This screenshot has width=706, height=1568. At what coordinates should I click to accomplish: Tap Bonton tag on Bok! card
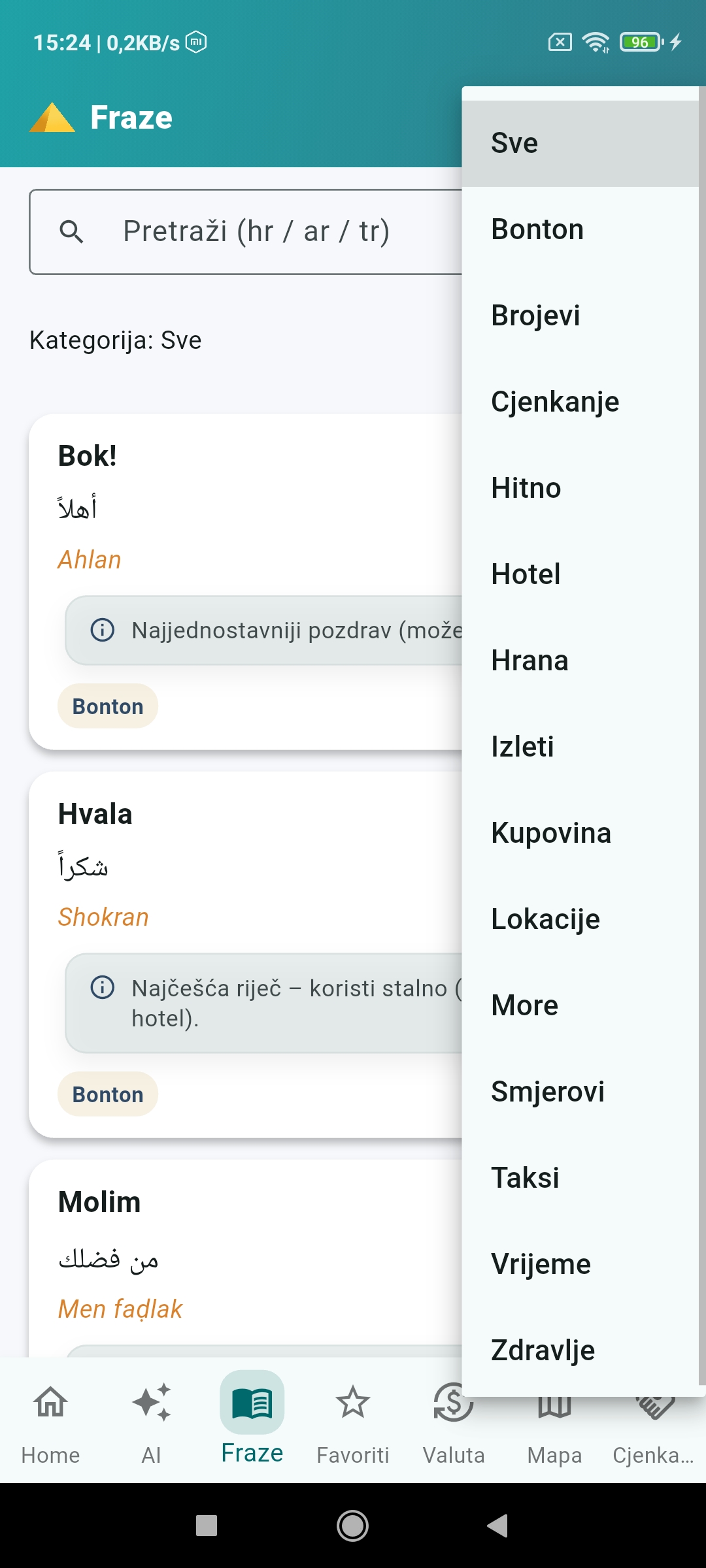[108, 706]
